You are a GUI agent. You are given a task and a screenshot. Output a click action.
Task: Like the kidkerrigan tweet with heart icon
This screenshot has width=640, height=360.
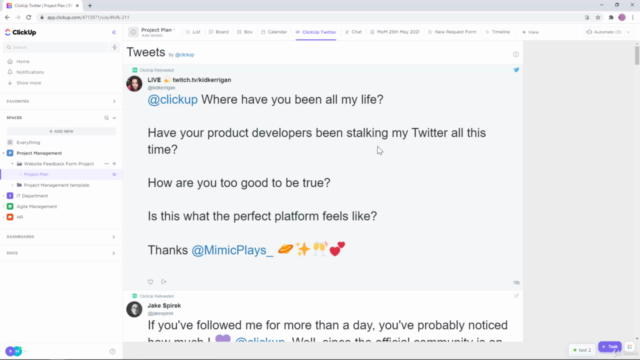click(151, 282)
